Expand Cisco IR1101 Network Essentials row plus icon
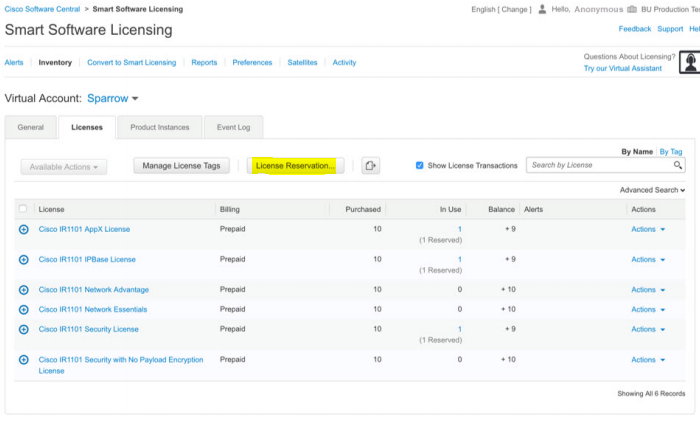The height and width of the screenshot is (424, 700). point(24,310)
